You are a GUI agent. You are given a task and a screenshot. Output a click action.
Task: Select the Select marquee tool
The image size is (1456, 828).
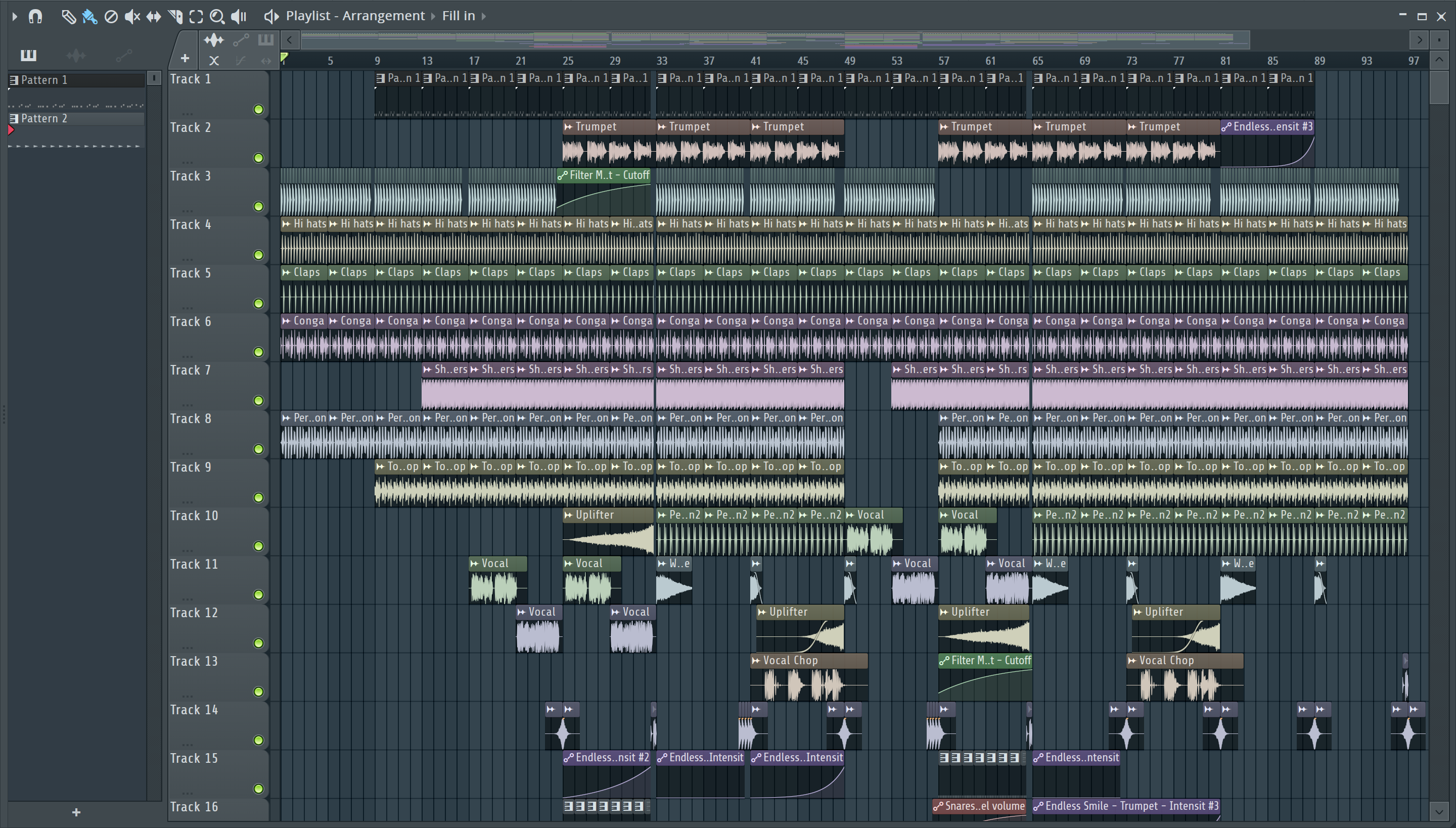196,17
